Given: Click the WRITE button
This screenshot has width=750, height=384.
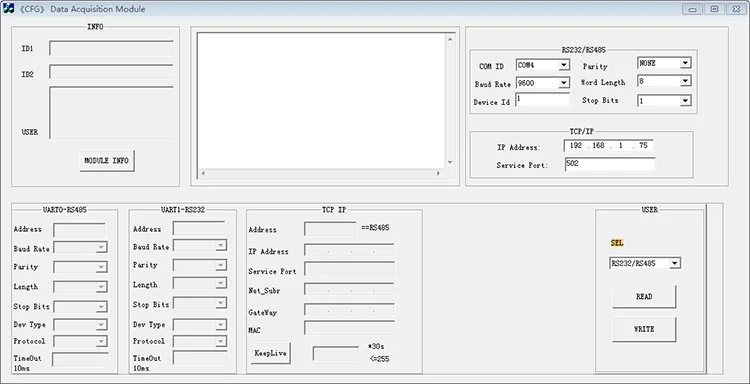Looking at the screenshot, I should coord(644,329).
